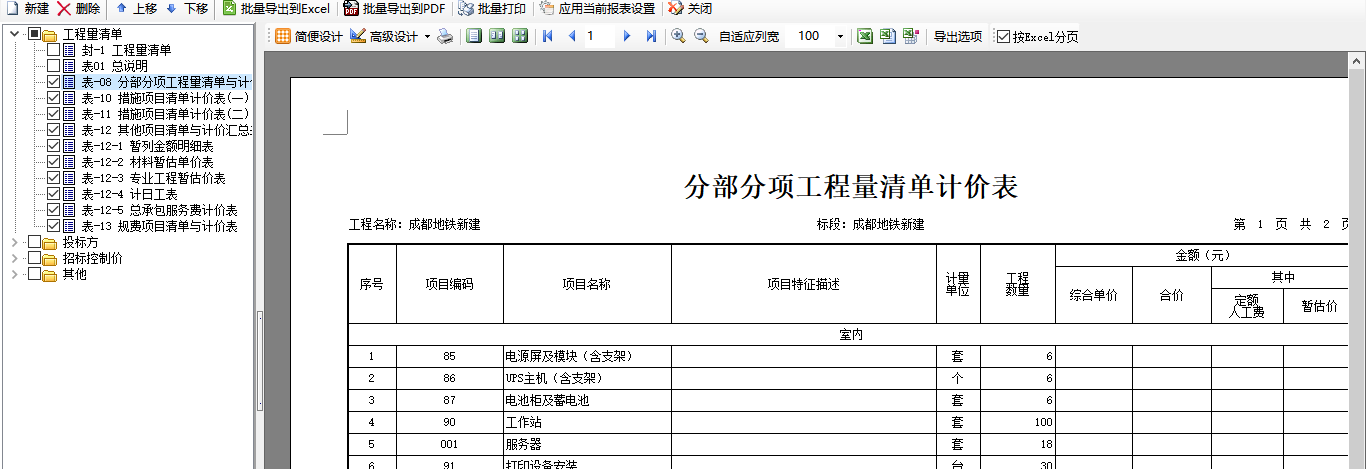The width and height of the screenshot is (1366, 469).
Task: Select 封-1 工程量清单 tree item
Action: tap(126, 50)
